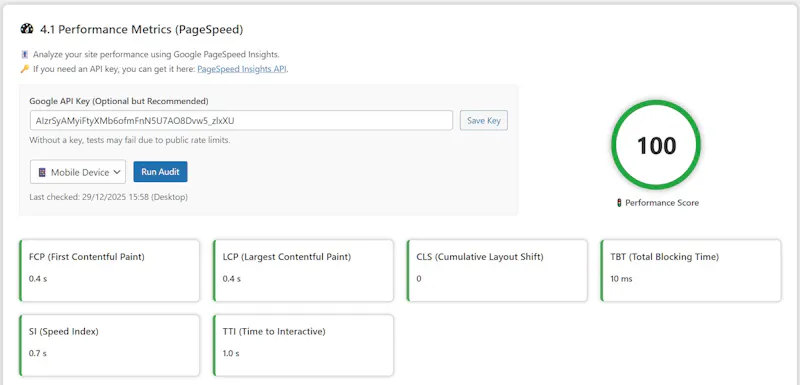This screenshot has width=800, height=385.
Task: Open the Mobile Device dropdown
Action: click(78, 172)
